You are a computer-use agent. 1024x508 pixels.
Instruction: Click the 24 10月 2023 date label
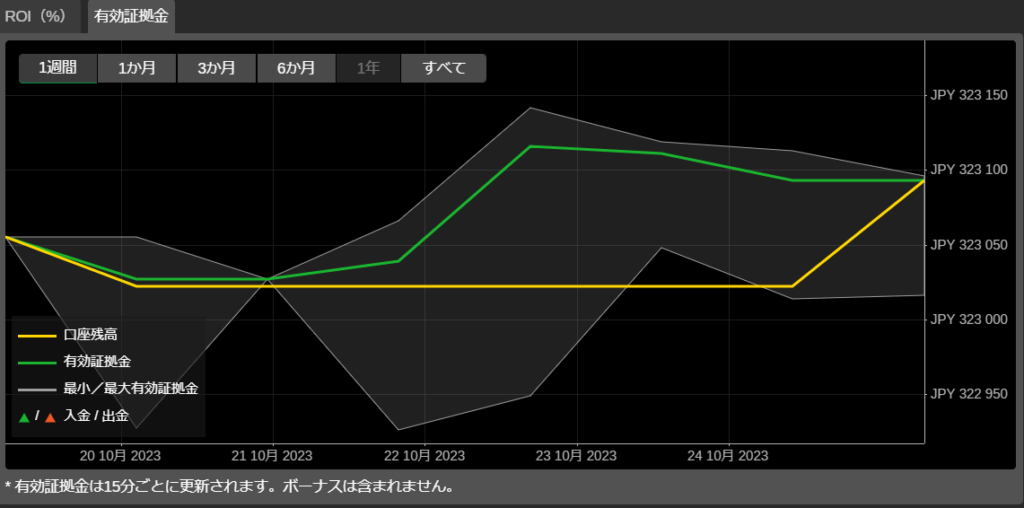point(728,456)
